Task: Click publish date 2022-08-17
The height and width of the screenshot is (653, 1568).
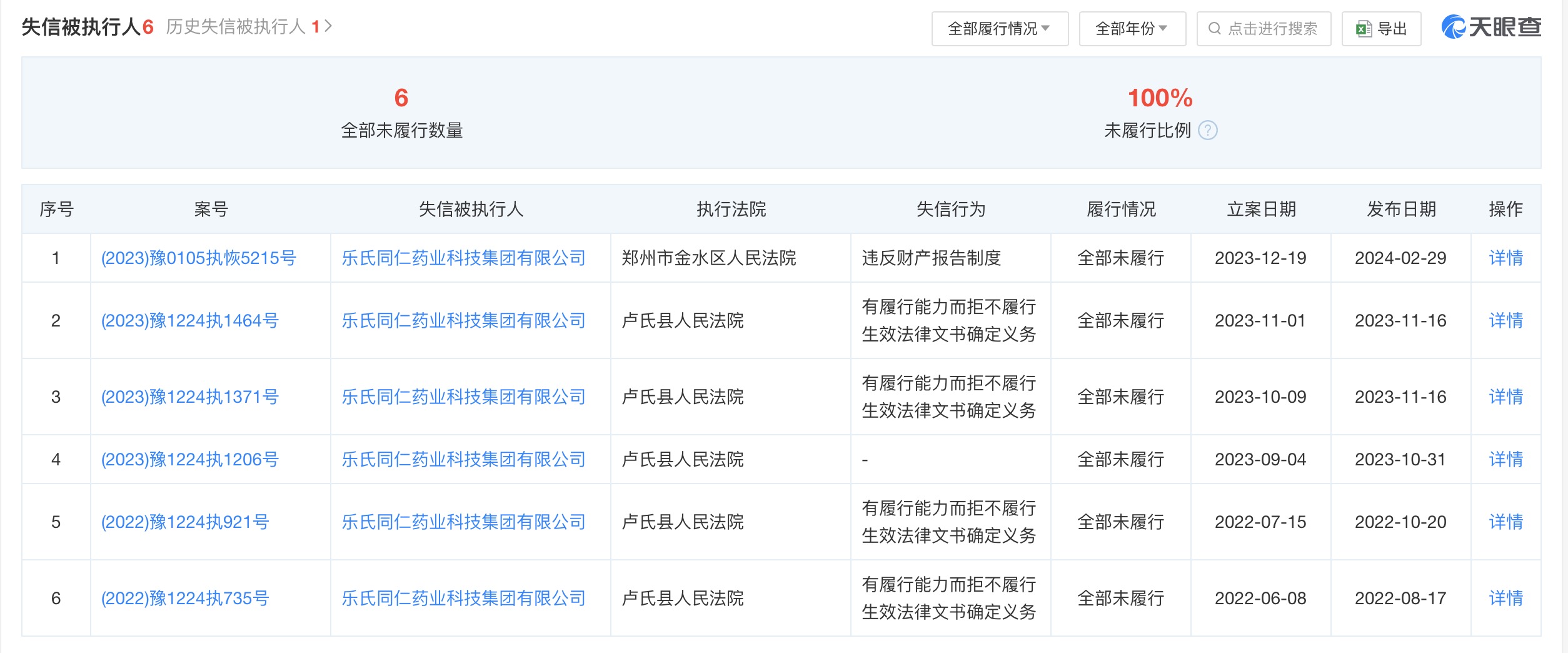Action: (x=1400, y=598)
